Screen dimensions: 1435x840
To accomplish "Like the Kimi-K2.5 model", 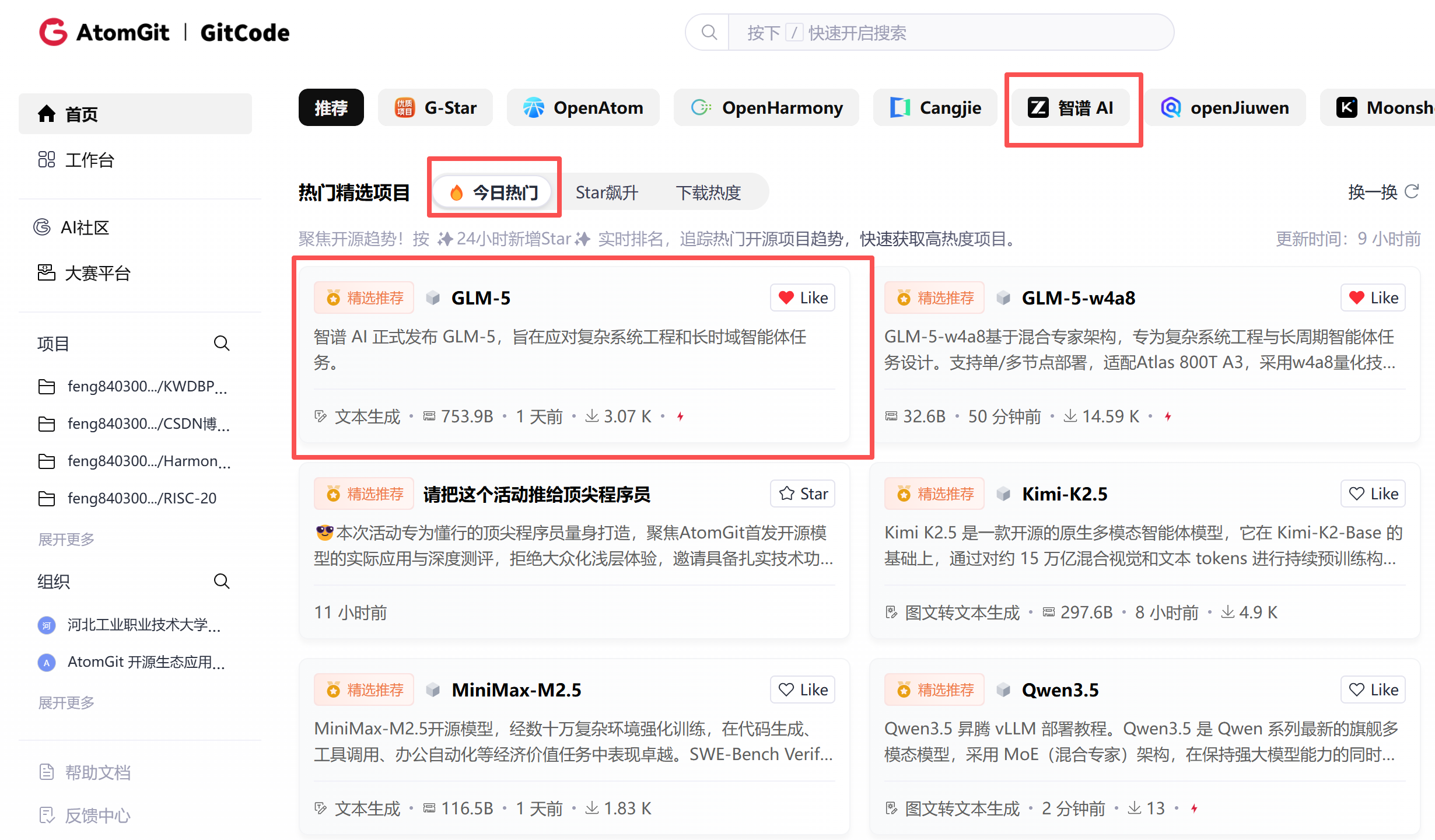I will point(1373,494).
